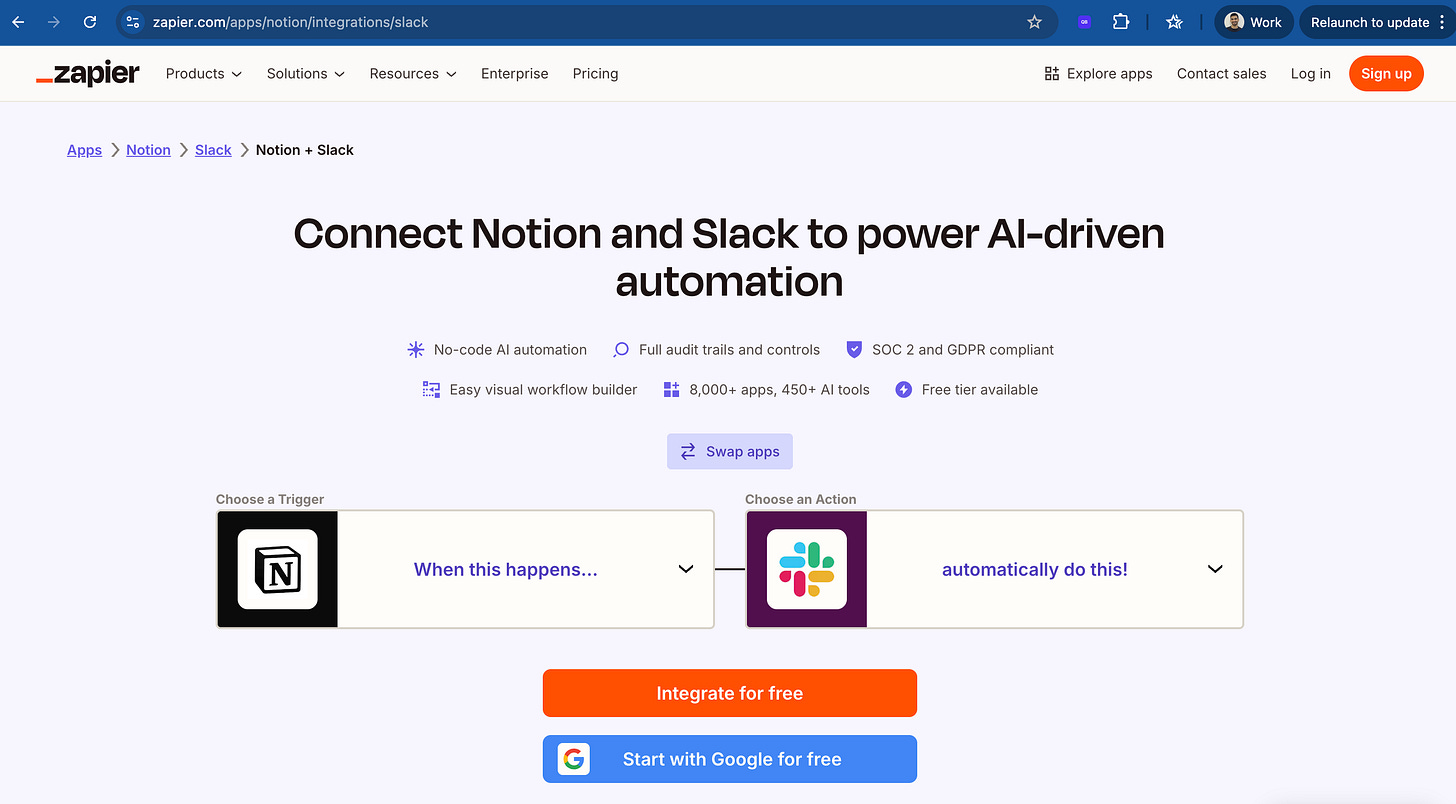Click the browser address bar URL

coord(290,22)
